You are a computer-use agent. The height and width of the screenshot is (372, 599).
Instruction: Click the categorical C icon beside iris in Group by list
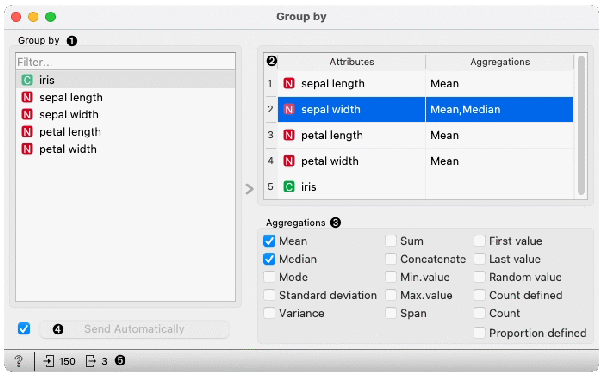27,80
